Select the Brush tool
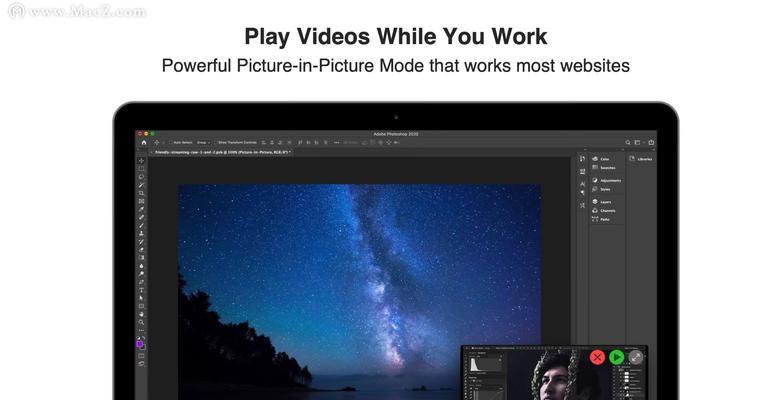The image size is (784, 400). (x=142, y=224)
